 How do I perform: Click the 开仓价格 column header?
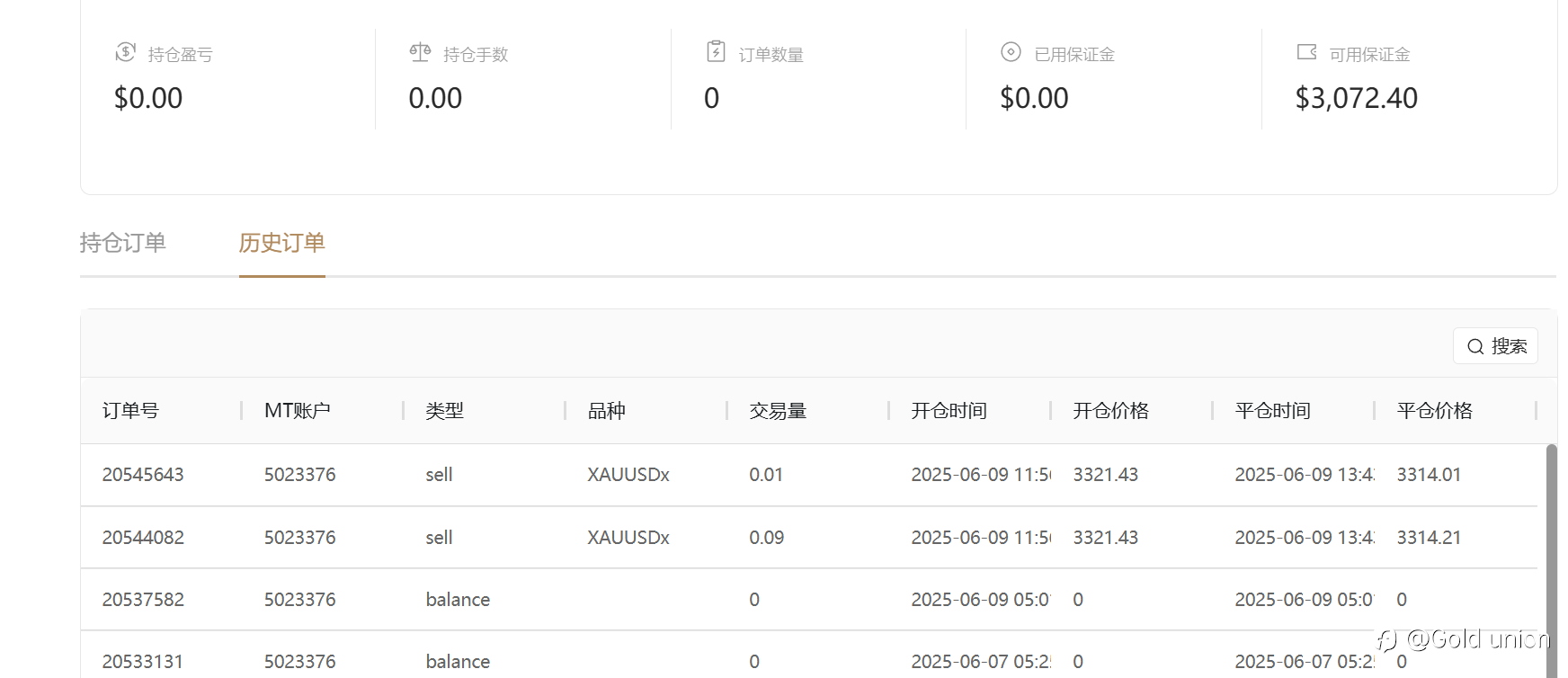click(x=1111, y=411)
